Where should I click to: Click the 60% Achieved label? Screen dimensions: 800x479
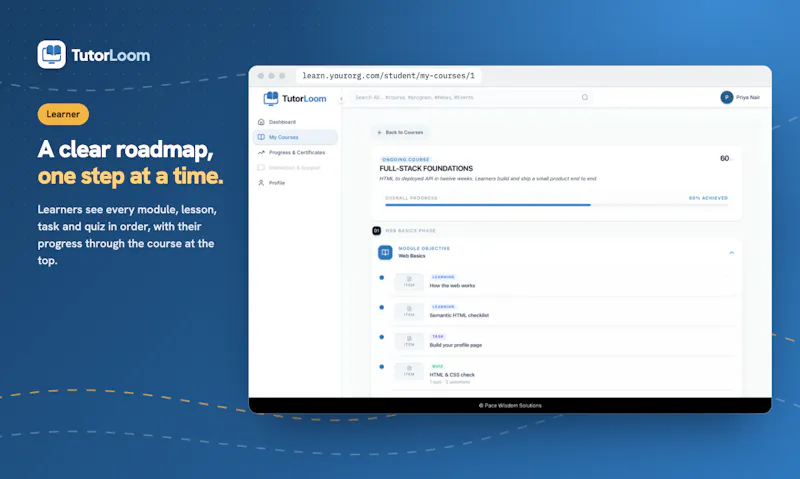click(x=708, y=198)
